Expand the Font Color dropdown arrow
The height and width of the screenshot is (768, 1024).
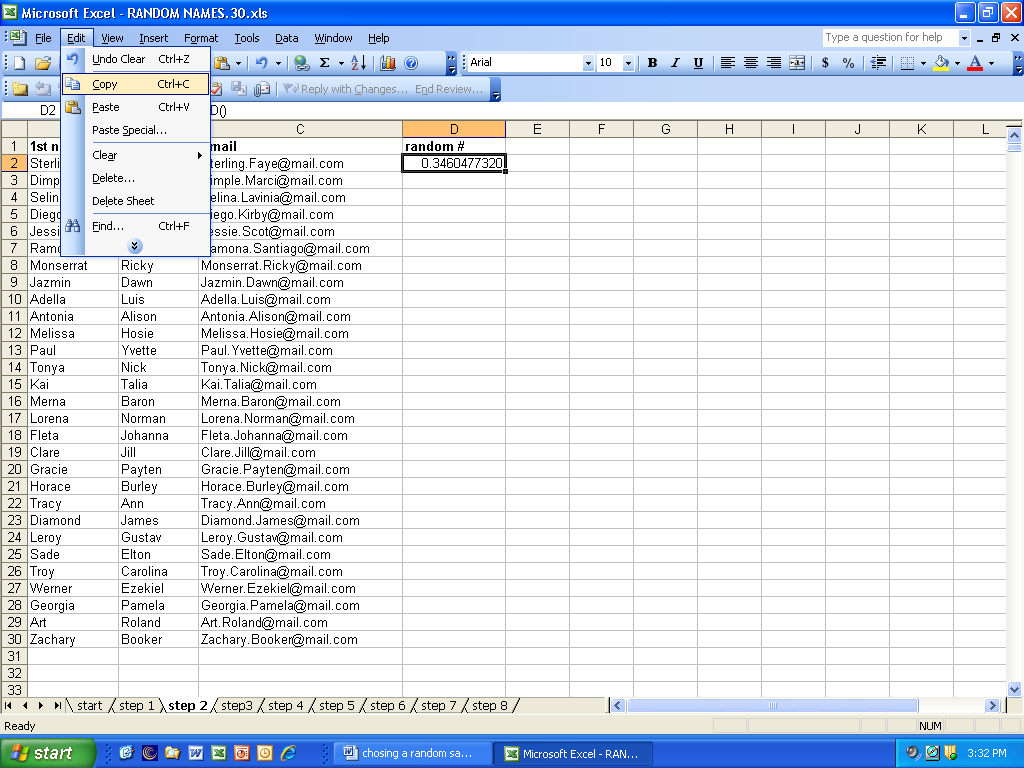coord(991,63)
